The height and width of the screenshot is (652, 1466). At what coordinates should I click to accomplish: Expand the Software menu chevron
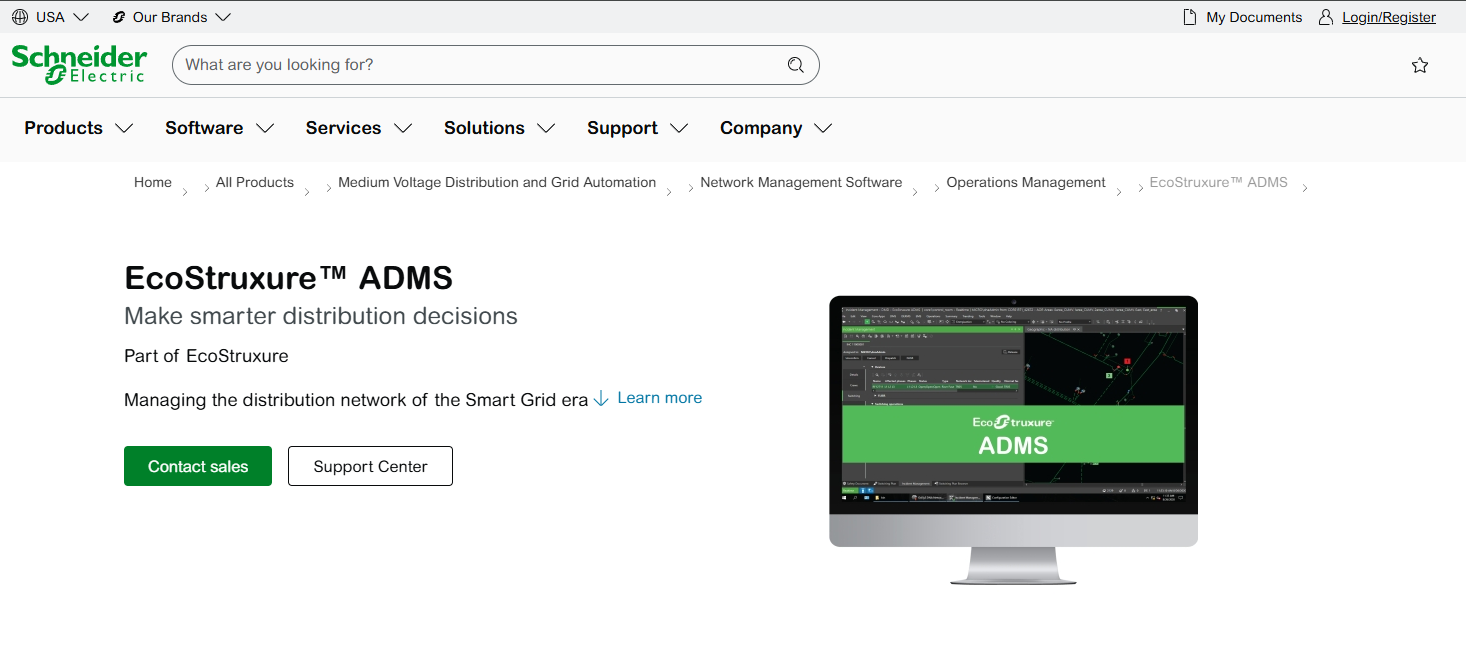point(265,128)
